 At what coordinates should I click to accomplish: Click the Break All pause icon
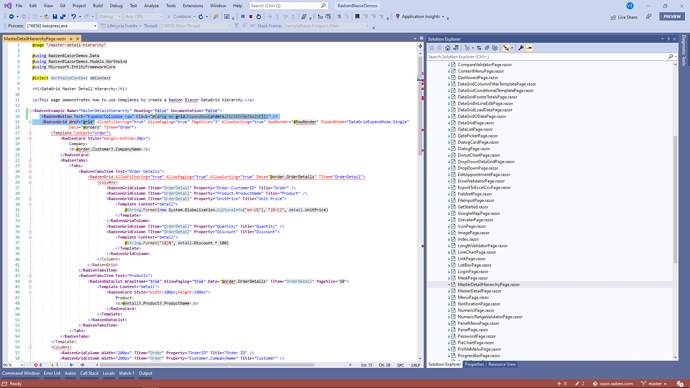point(243,16)
